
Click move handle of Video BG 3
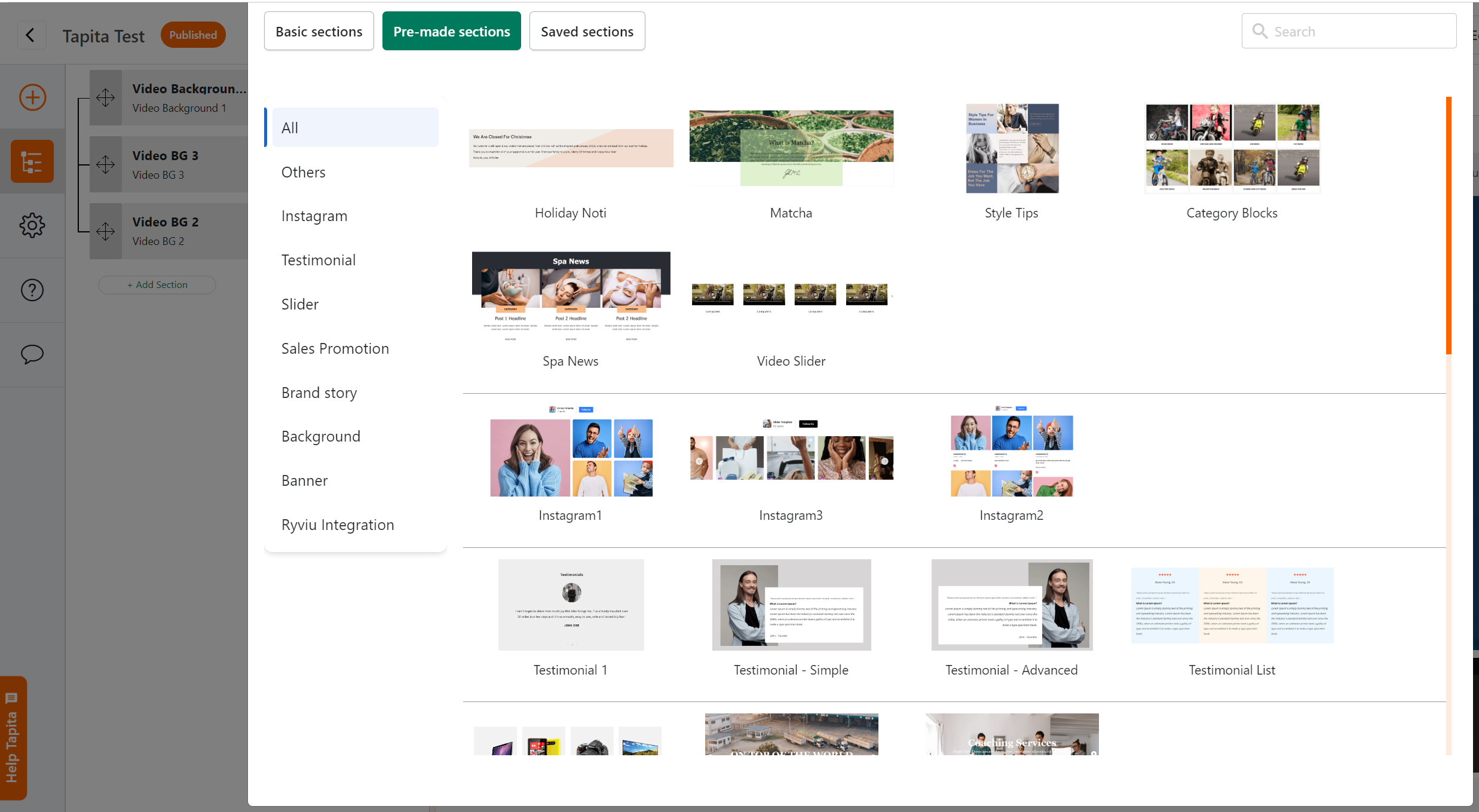click(x=106, y=164)
